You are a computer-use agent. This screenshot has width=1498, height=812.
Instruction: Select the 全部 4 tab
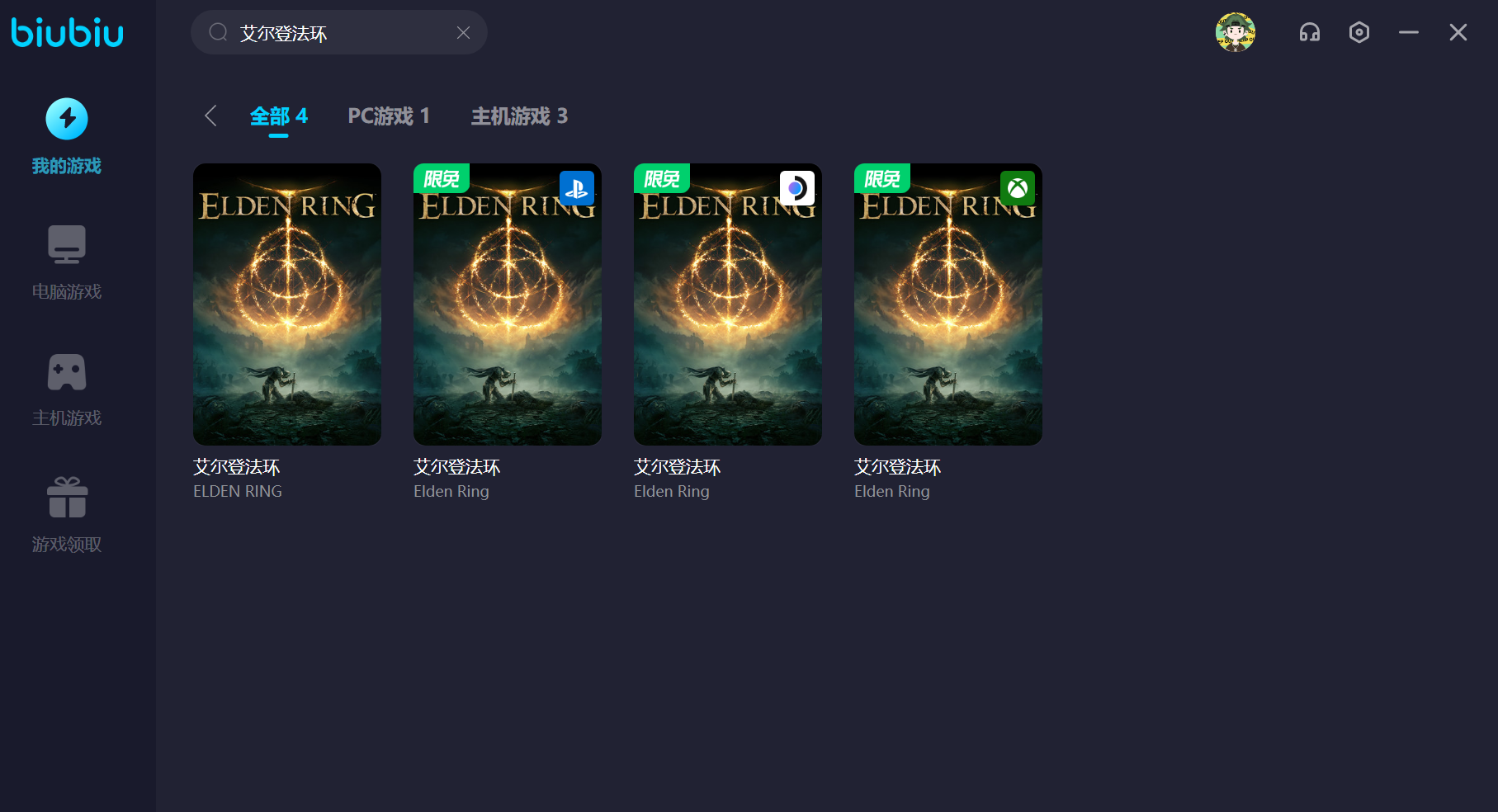click(279, 116)
